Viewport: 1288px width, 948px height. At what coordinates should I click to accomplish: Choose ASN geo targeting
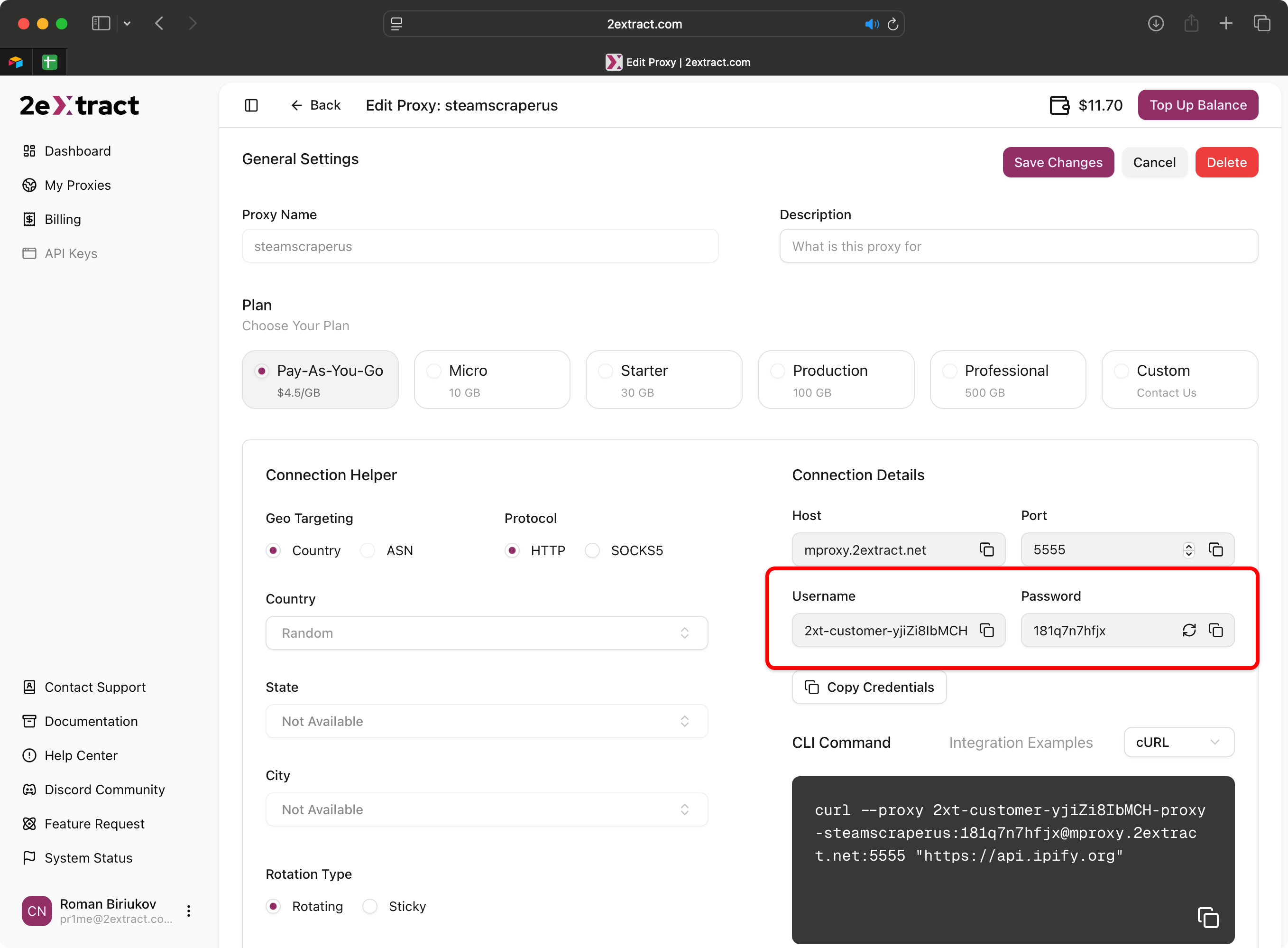[x=368, y=550]
